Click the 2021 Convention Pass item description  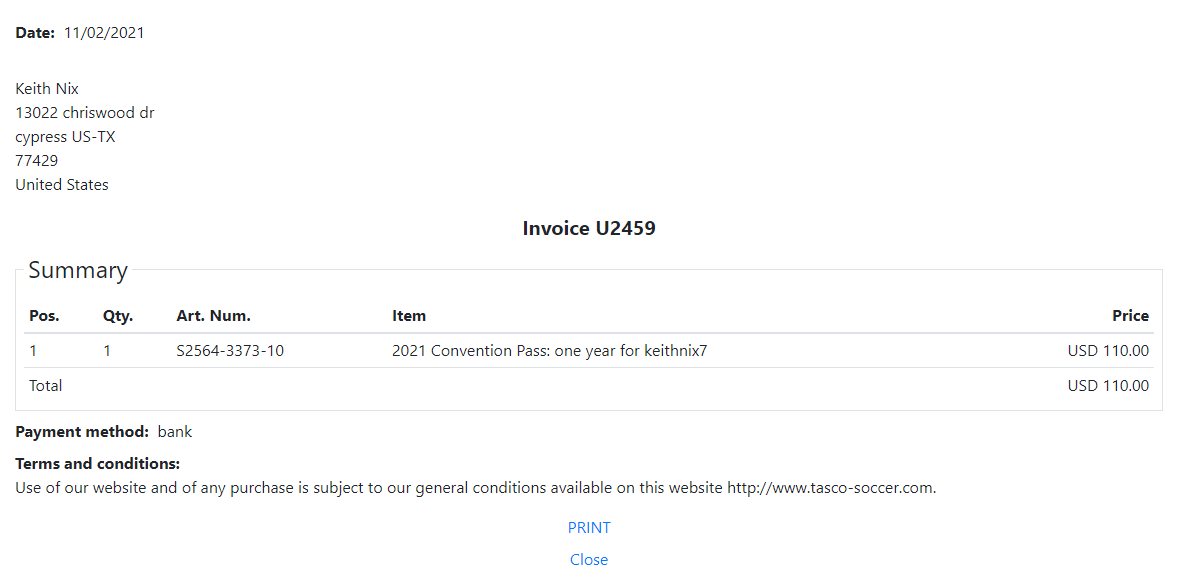coord(550,350)
